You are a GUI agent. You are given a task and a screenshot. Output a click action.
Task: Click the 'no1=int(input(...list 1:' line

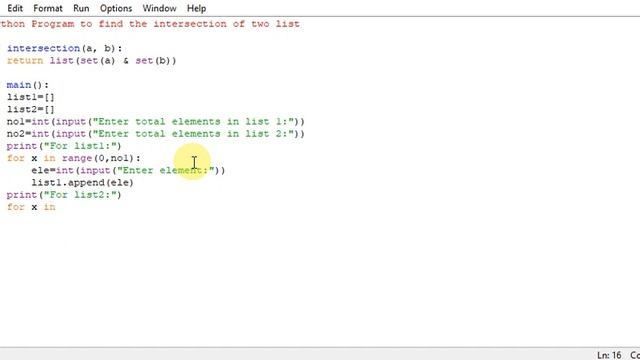point(156,122)
